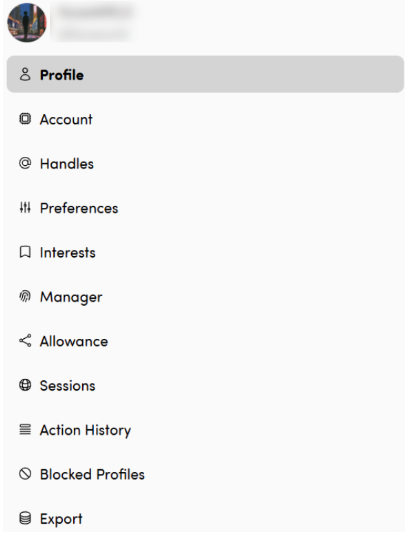The width and height of the screenshot is (414, 538).
Task: Click the person icon beside Profile
Action: 25,74
